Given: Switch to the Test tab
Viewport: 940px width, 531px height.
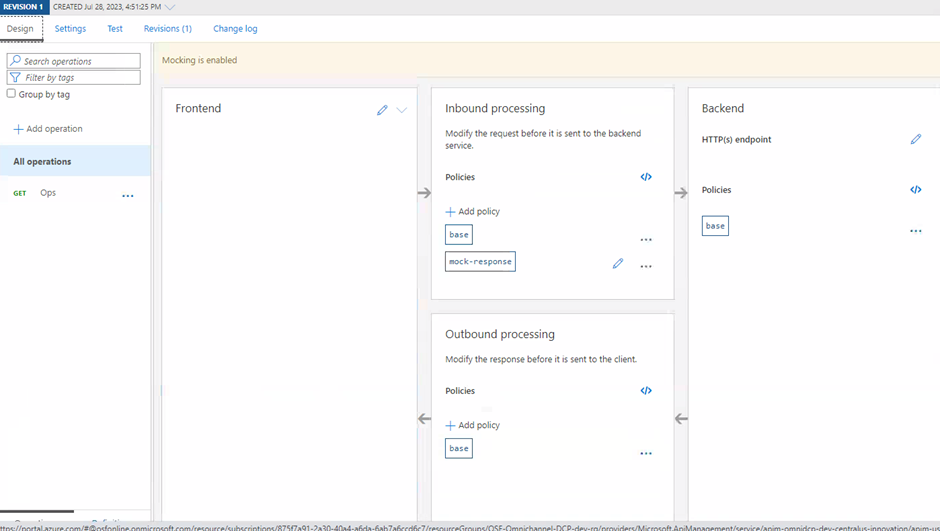Looking at the screenshot, I should (x=115, y=29).
